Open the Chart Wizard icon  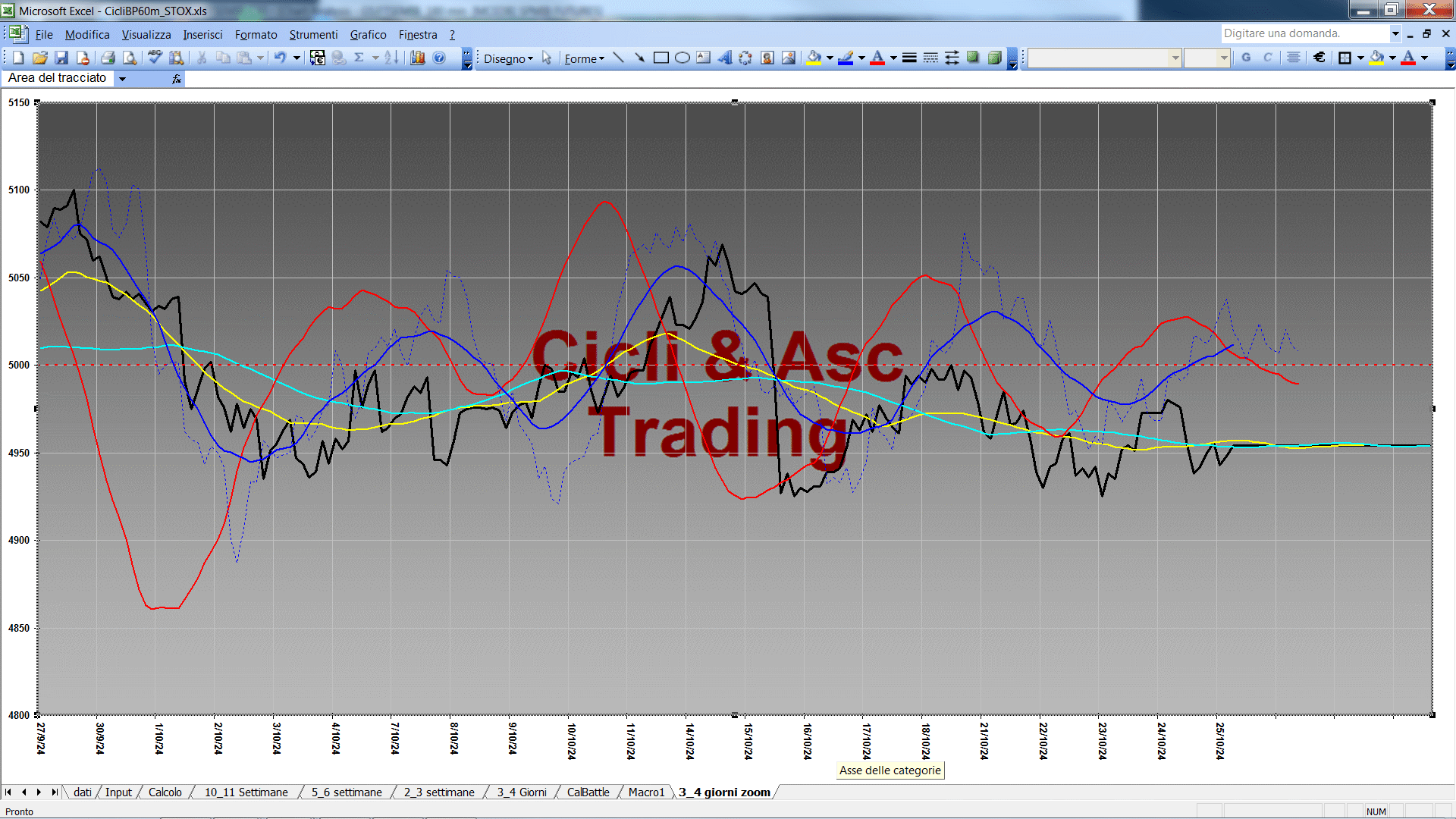tap(418, 58)
